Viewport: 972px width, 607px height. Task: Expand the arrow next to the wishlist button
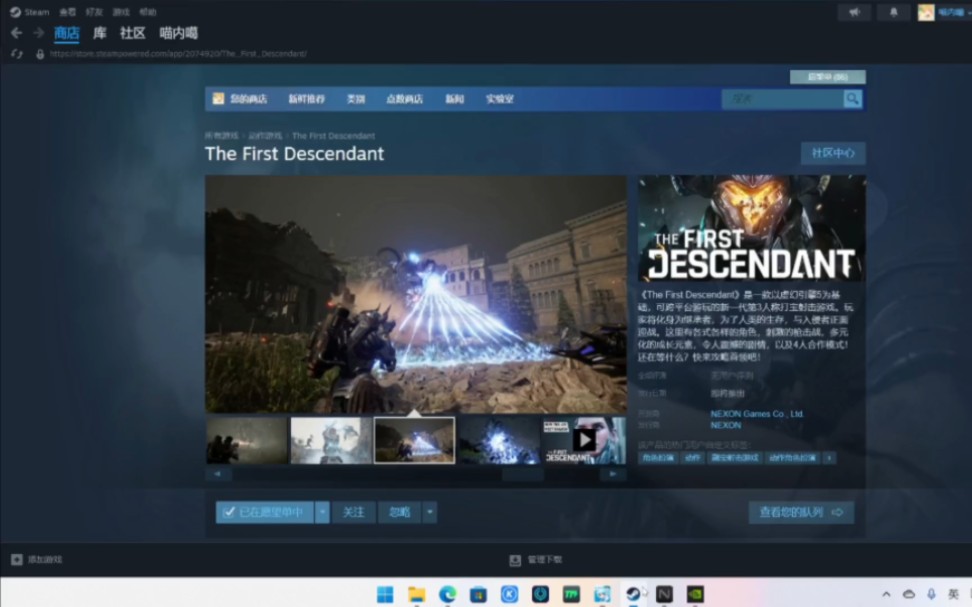pos(322,512)
